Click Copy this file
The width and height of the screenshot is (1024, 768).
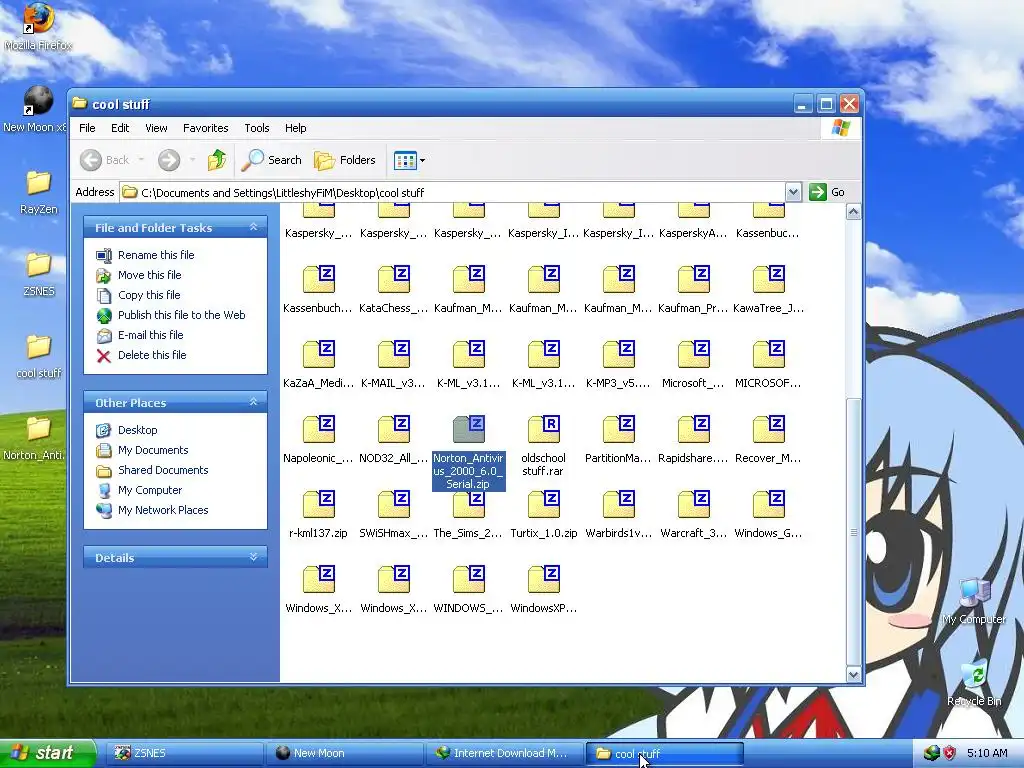coord(149,295)
